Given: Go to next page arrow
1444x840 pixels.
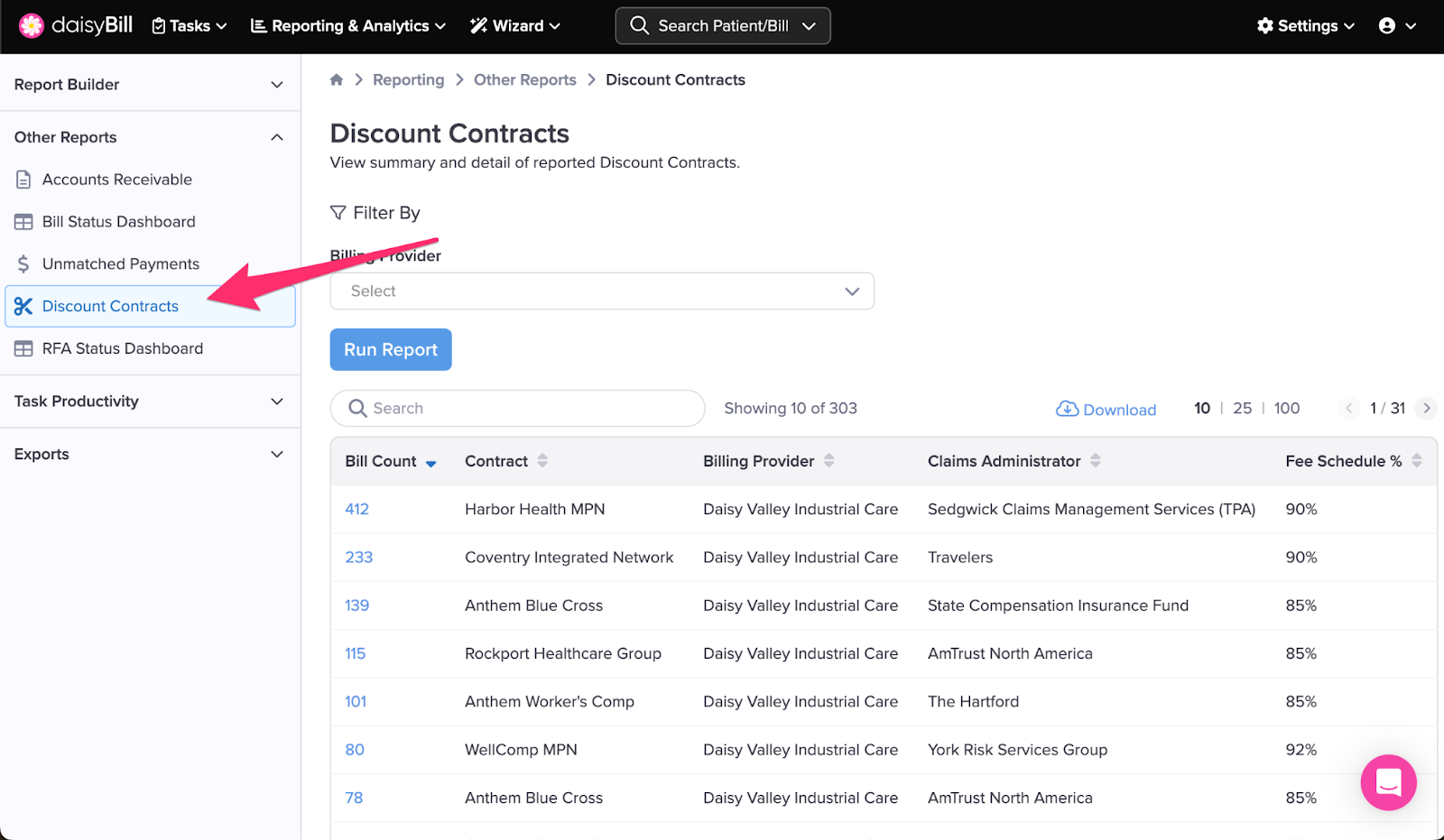Looking at the screenshot, I should [1426, 409].
